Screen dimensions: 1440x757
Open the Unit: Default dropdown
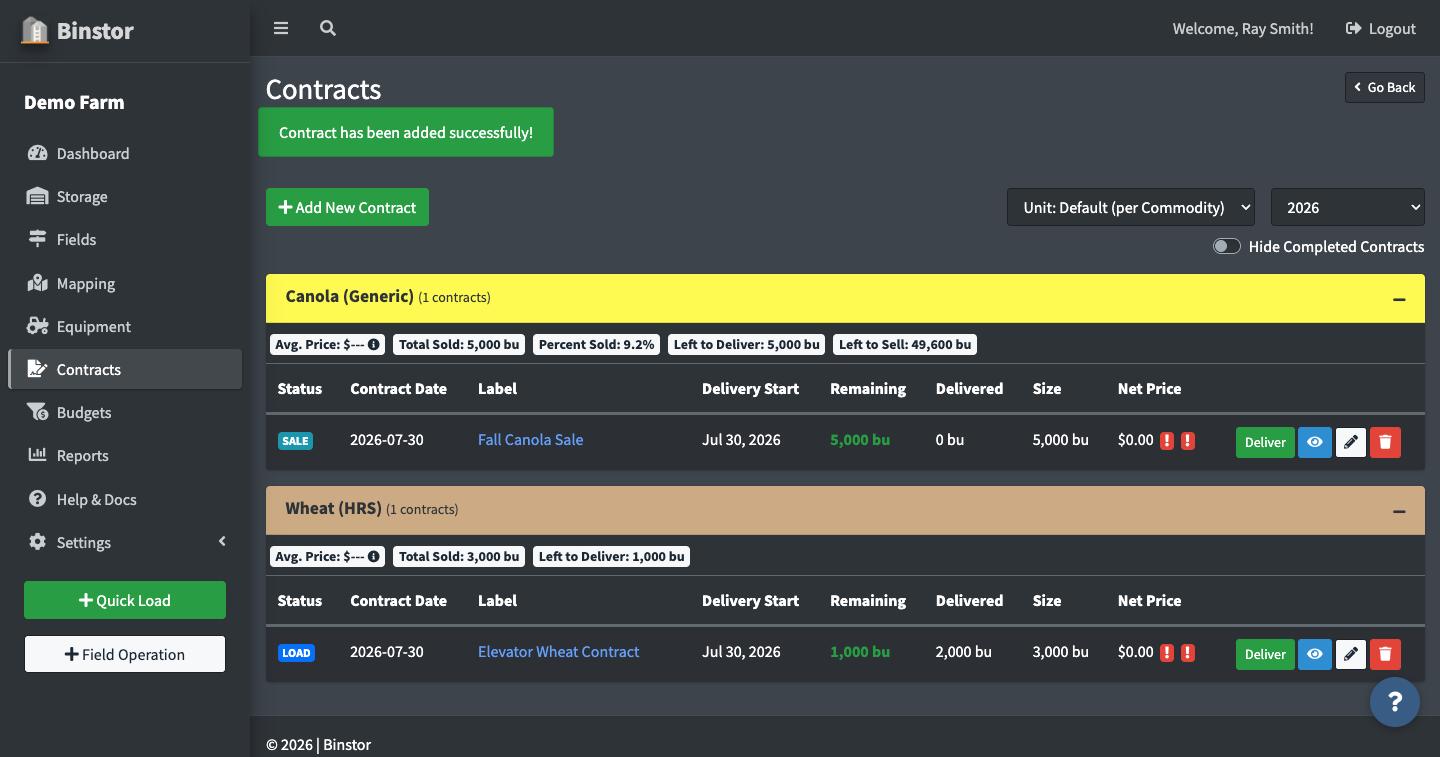[1131, 207]
